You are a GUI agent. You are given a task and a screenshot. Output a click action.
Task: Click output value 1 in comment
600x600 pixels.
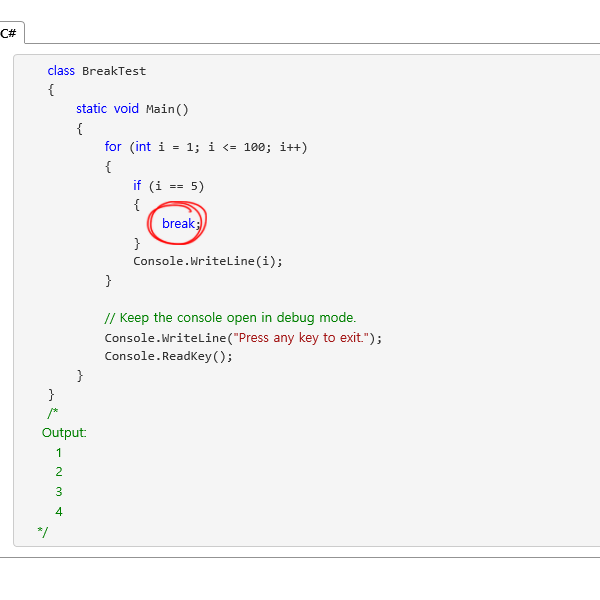tap(59, 453)
